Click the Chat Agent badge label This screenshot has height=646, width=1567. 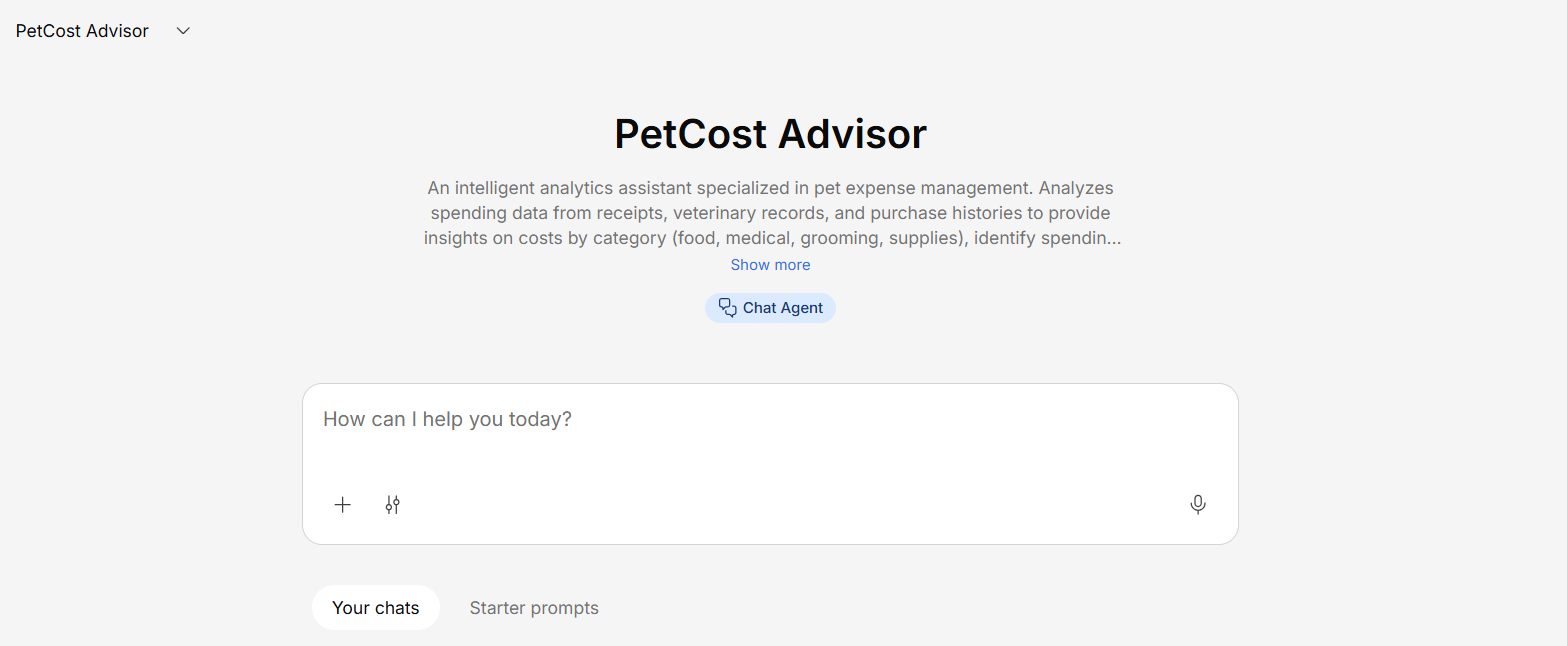tap(783, 308)
